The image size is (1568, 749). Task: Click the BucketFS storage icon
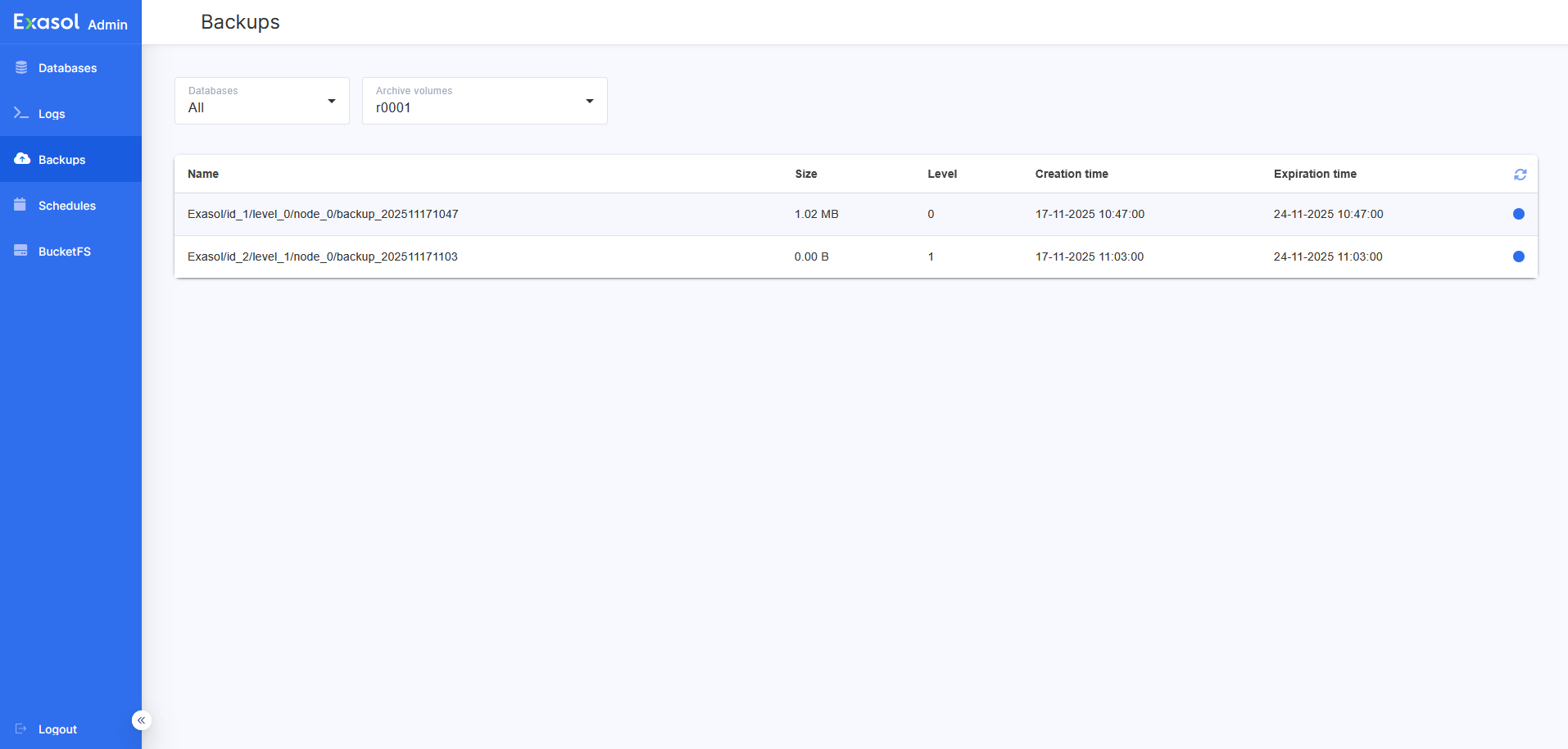pos(21,251)
